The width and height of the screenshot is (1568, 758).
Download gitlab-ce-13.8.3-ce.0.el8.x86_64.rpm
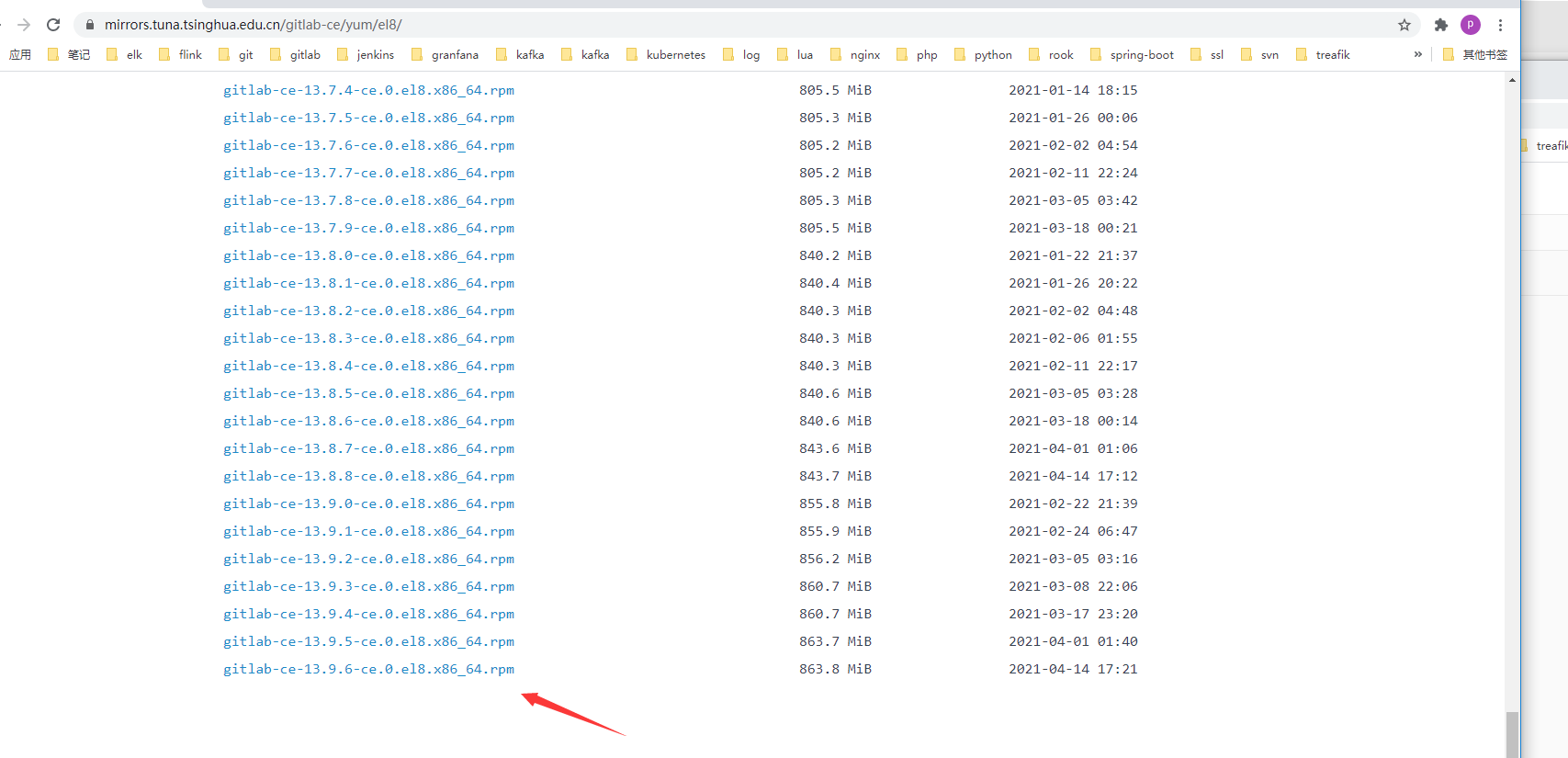(368, 338)
